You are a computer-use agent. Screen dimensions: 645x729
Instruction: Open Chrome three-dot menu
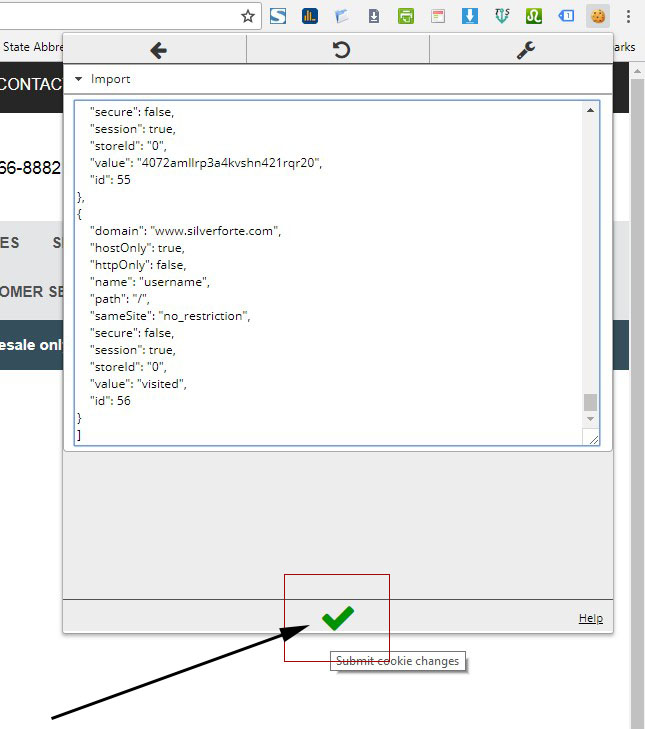(x=628, y=16)
